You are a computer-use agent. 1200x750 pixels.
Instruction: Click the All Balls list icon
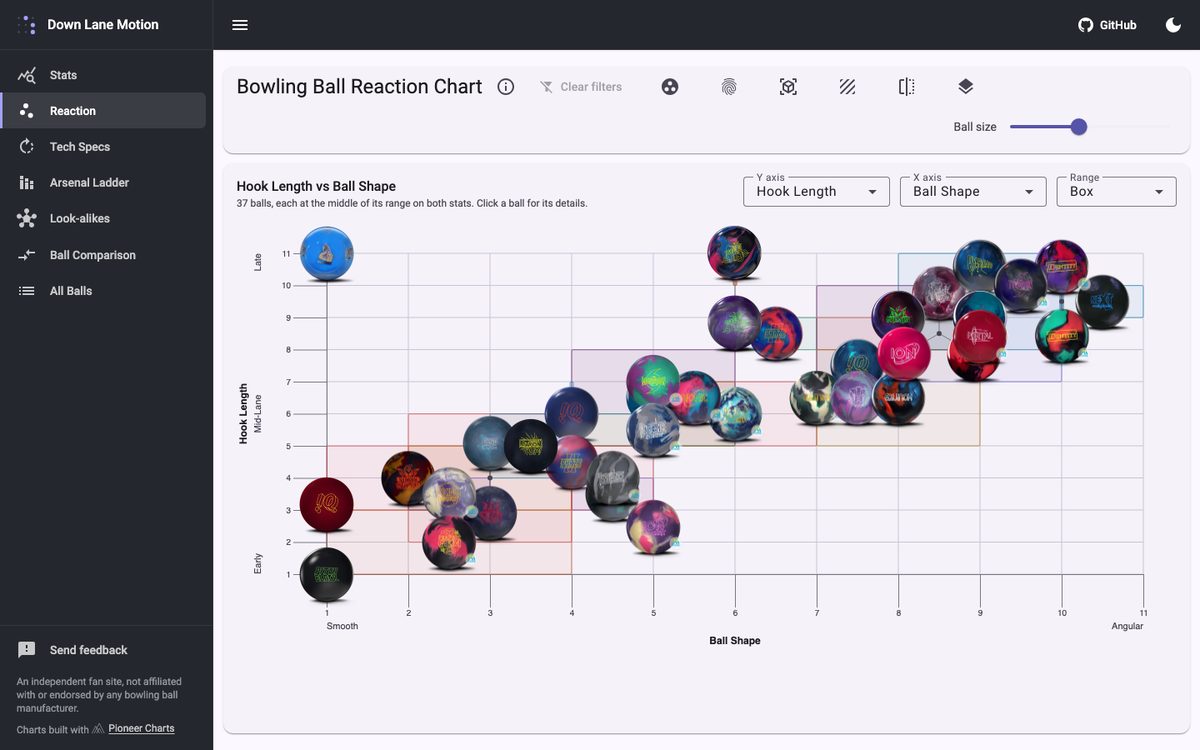tap(27, 291)
